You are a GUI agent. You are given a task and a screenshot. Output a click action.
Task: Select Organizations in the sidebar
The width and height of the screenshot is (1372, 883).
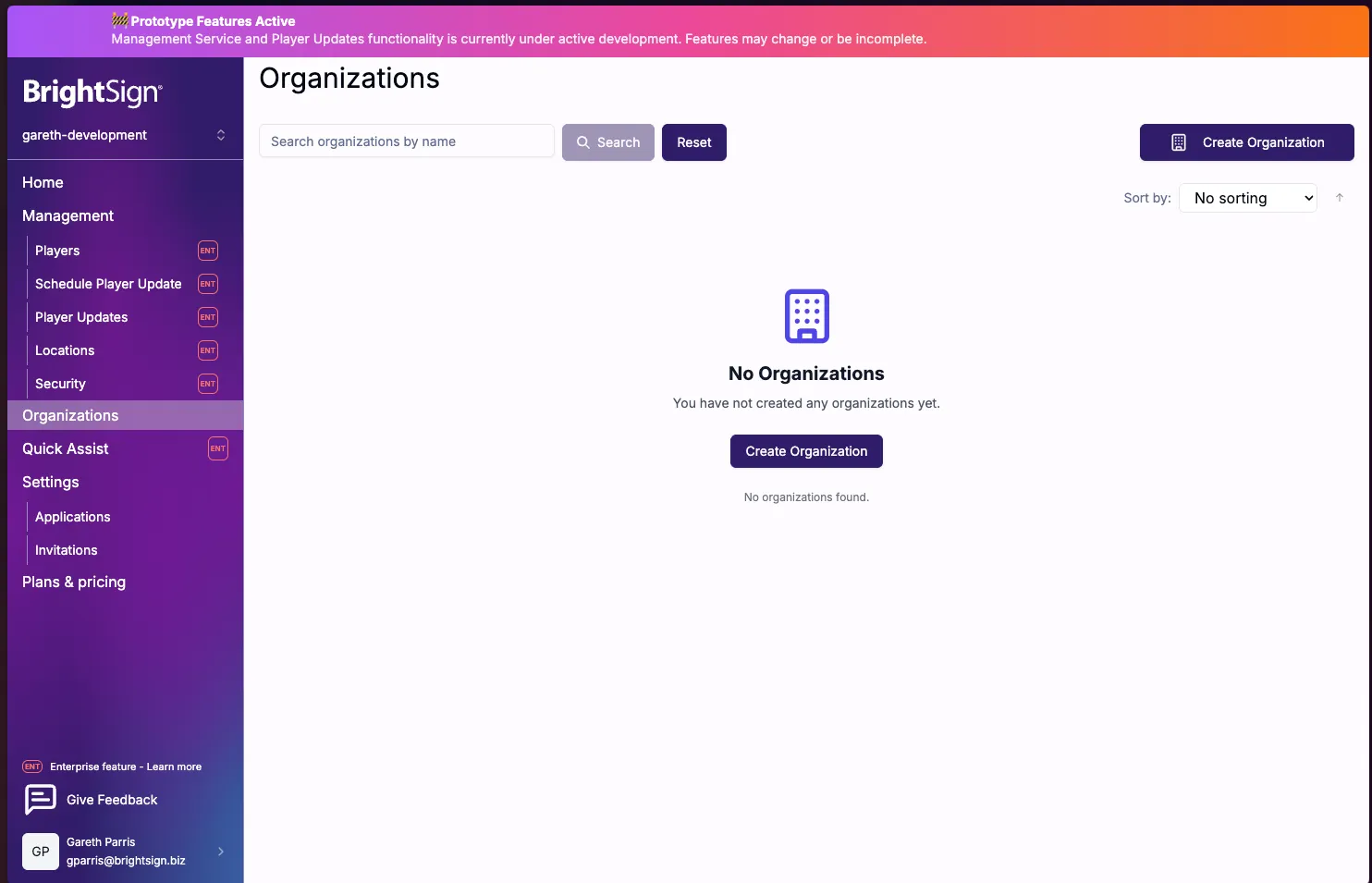pyautogui.click(x=126, y=415)
